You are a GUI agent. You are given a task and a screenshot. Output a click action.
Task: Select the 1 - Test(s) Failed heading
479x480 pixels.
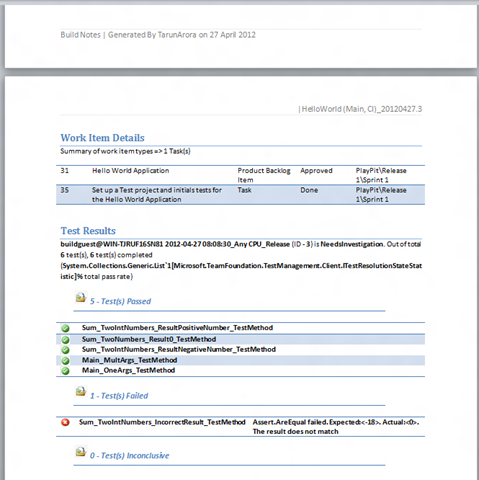[119, 396]
